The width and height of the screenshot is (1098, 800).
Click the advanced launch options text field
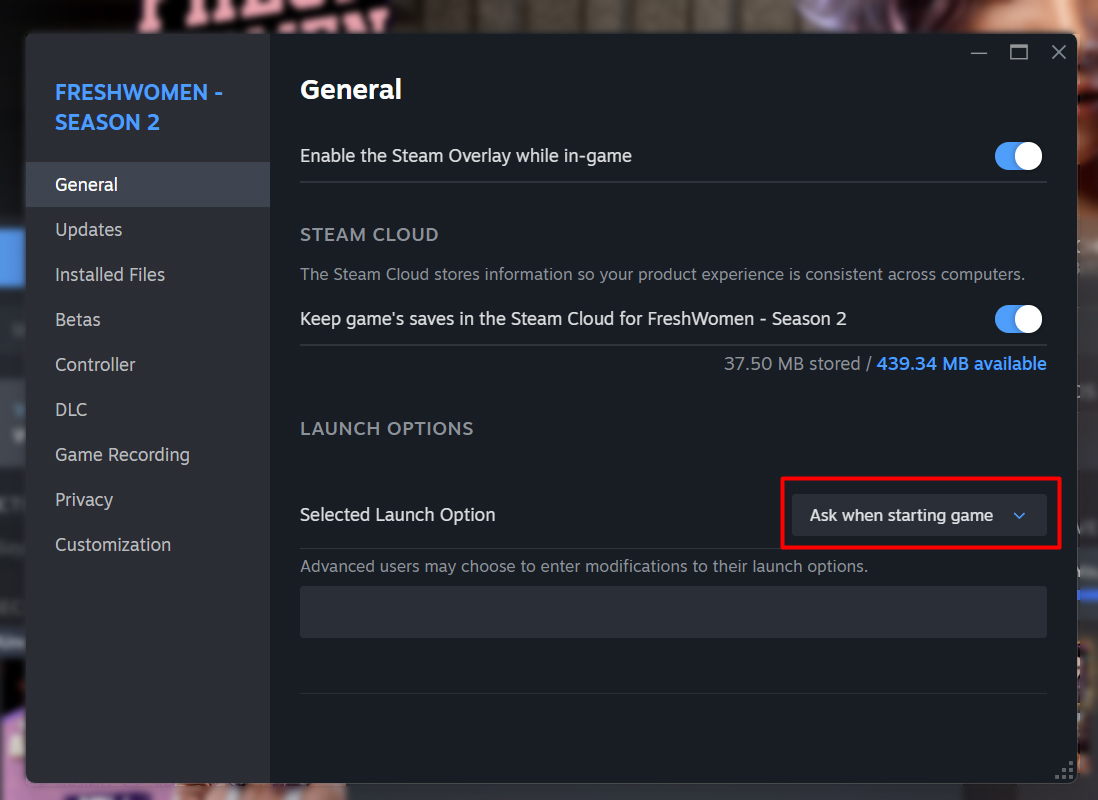[x=673, y=612]
